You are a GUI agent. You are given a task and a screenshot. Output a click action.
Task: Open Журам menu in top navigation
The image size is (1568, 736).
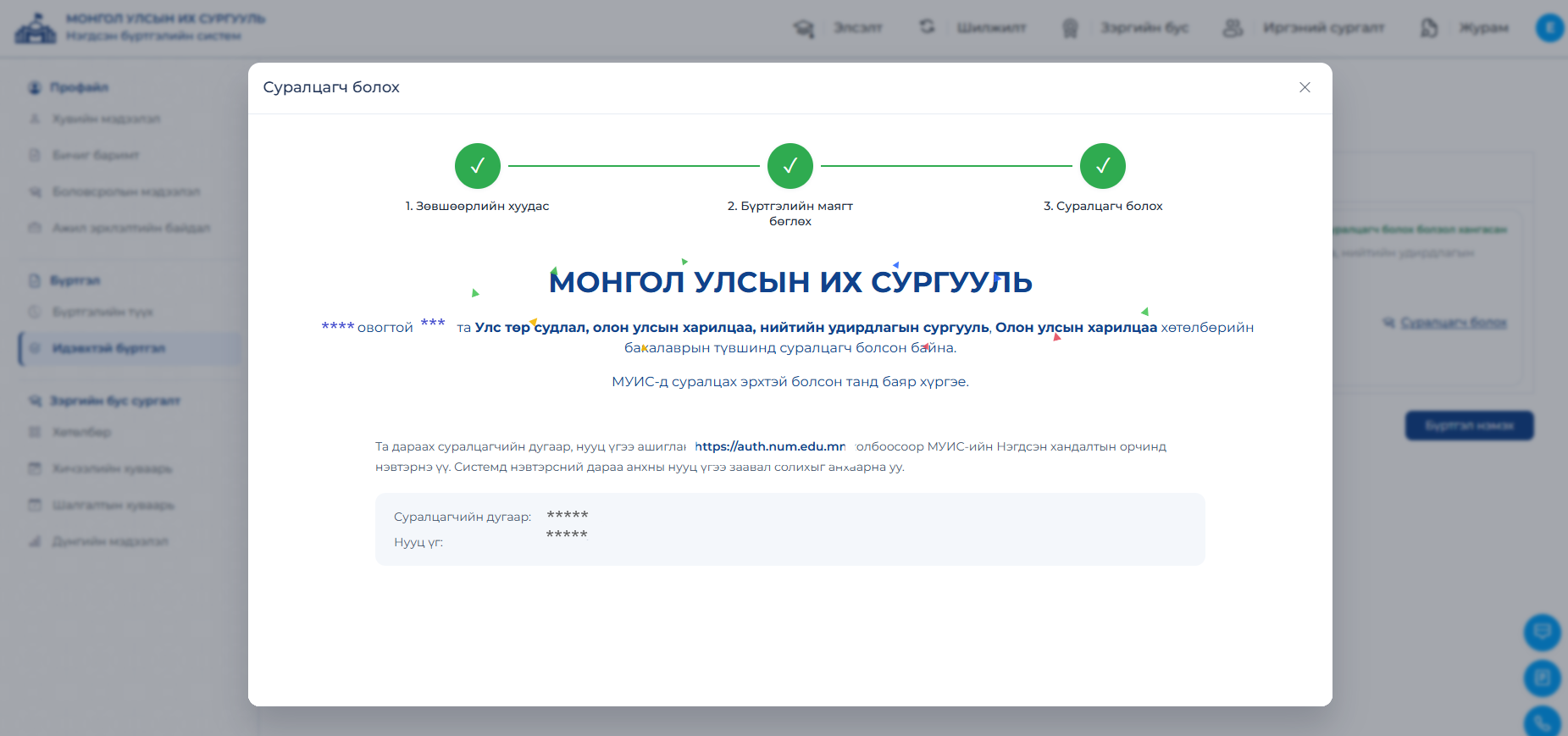coord(1483,28)
